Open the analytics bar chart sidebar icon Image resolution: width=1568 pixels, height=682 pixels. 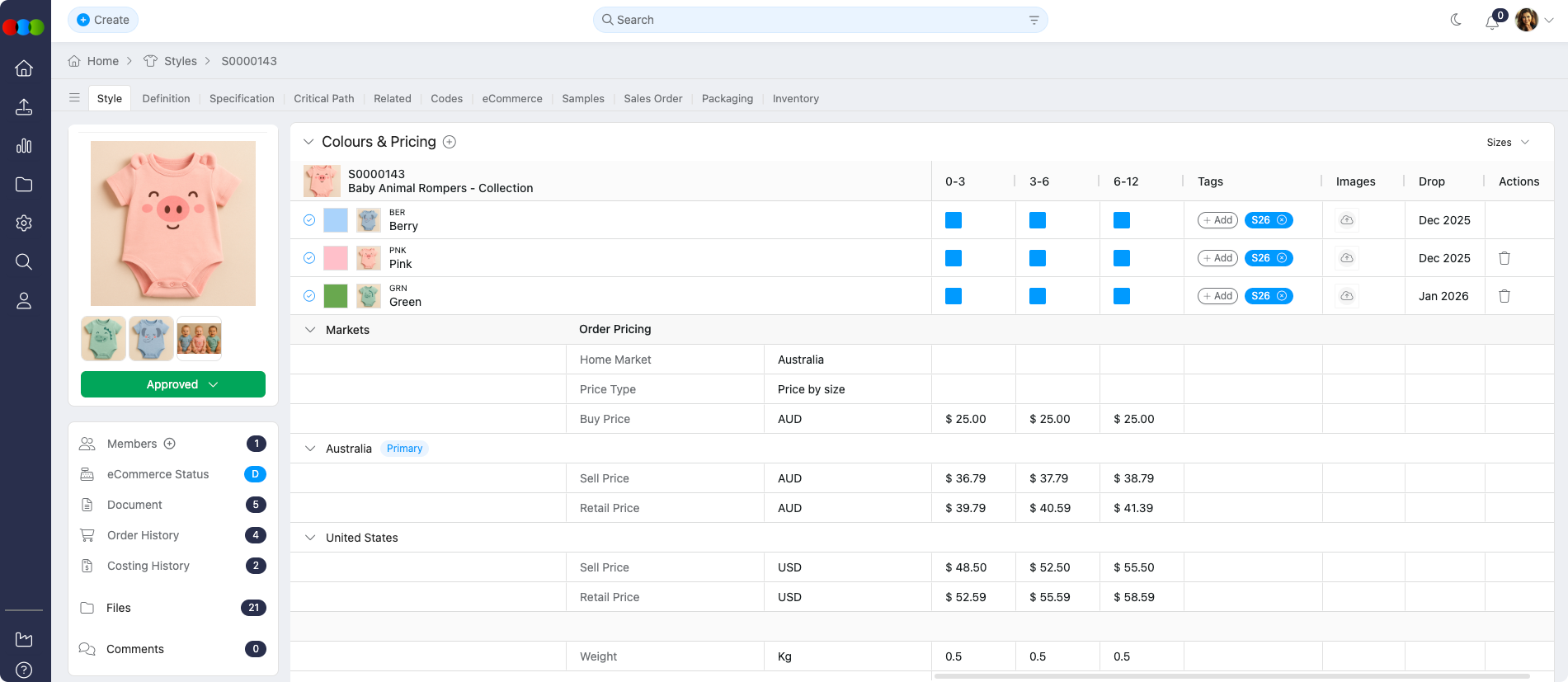(24, 146)
